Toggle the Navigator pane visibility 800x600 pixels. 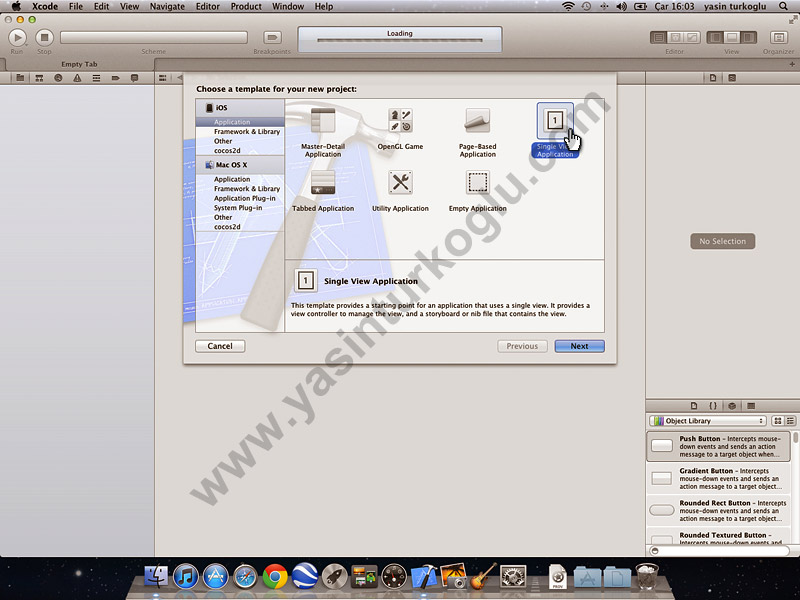point(715,37)
